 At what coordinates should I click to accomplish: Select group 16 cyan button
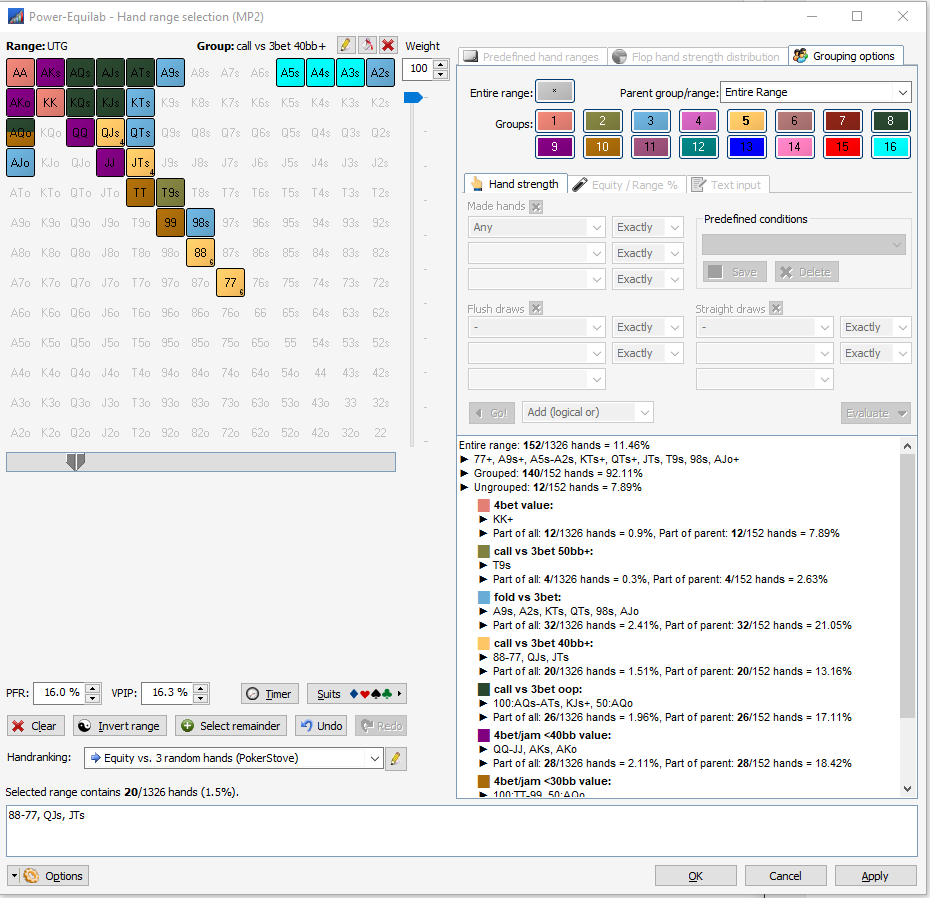[x=890, y=147]
